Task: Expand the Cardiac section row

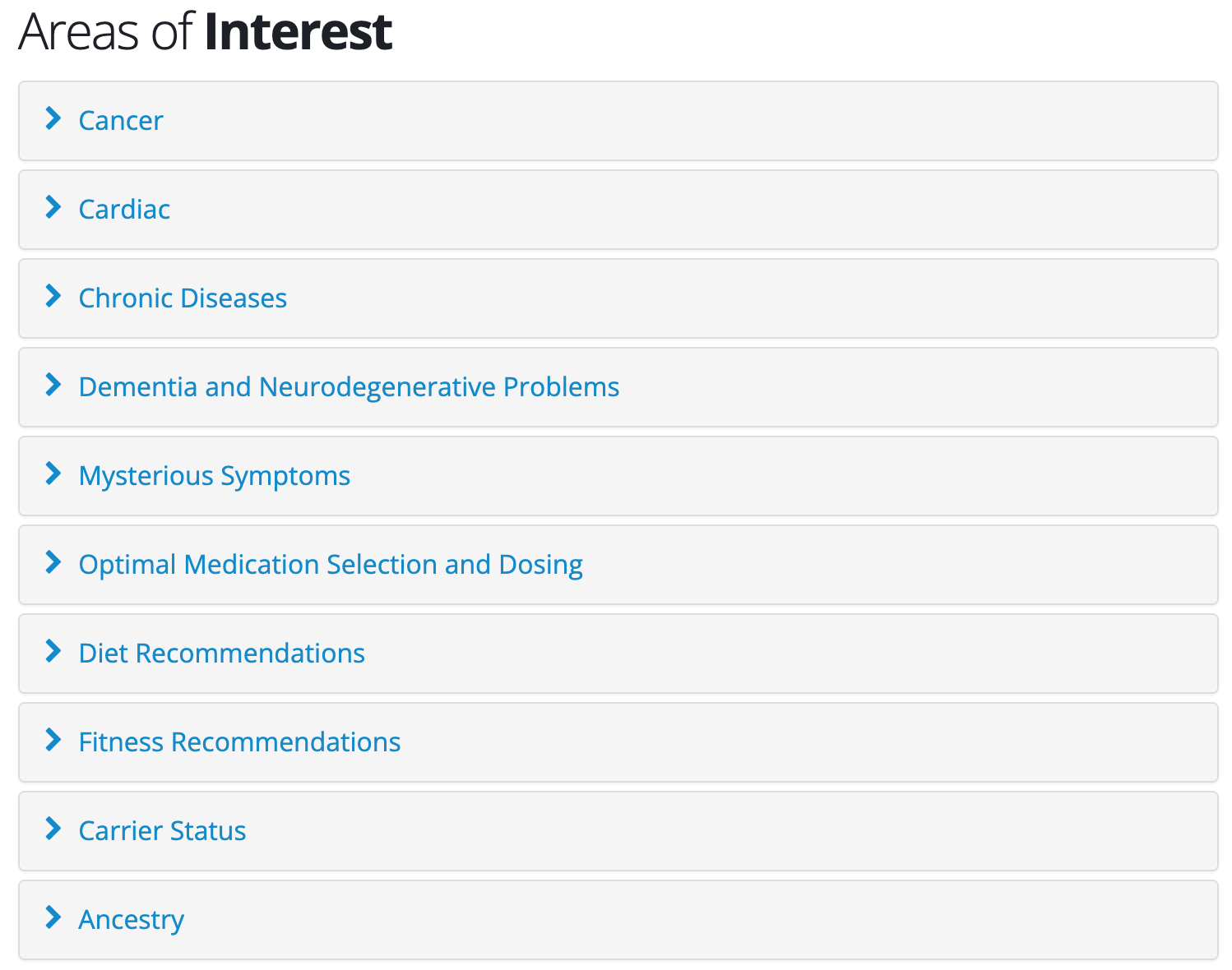Action: tap(618, 210)
